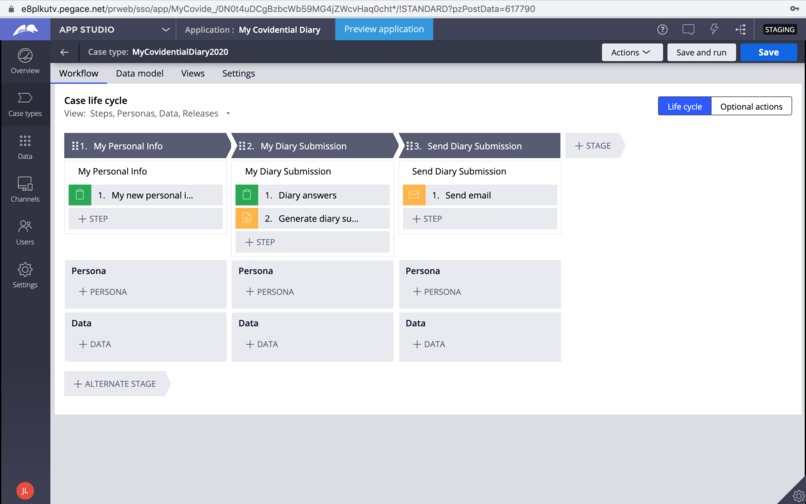806x504 pixels.
Task: Go back using the arrow icon
Action: (64, 52)
